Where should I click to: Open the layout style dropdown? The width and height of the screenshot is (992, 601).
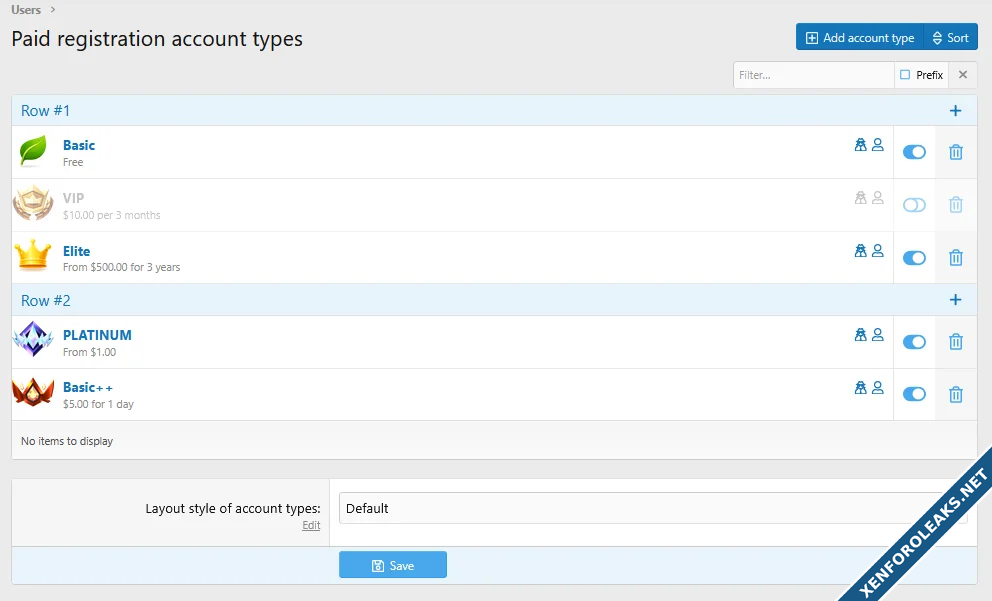pos(650,508)
